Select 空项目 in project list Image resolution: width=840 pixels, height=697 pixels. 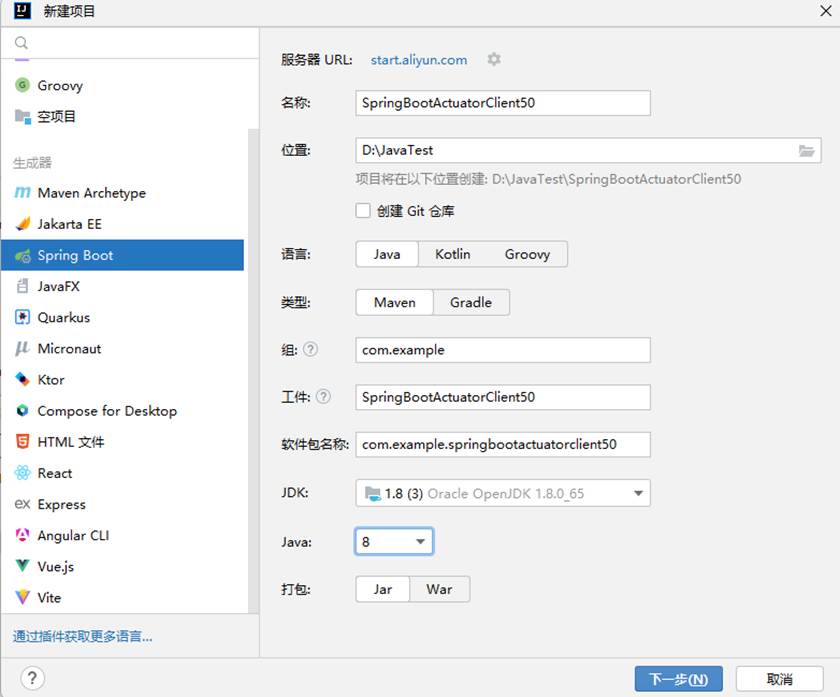(x=122, y=116)
